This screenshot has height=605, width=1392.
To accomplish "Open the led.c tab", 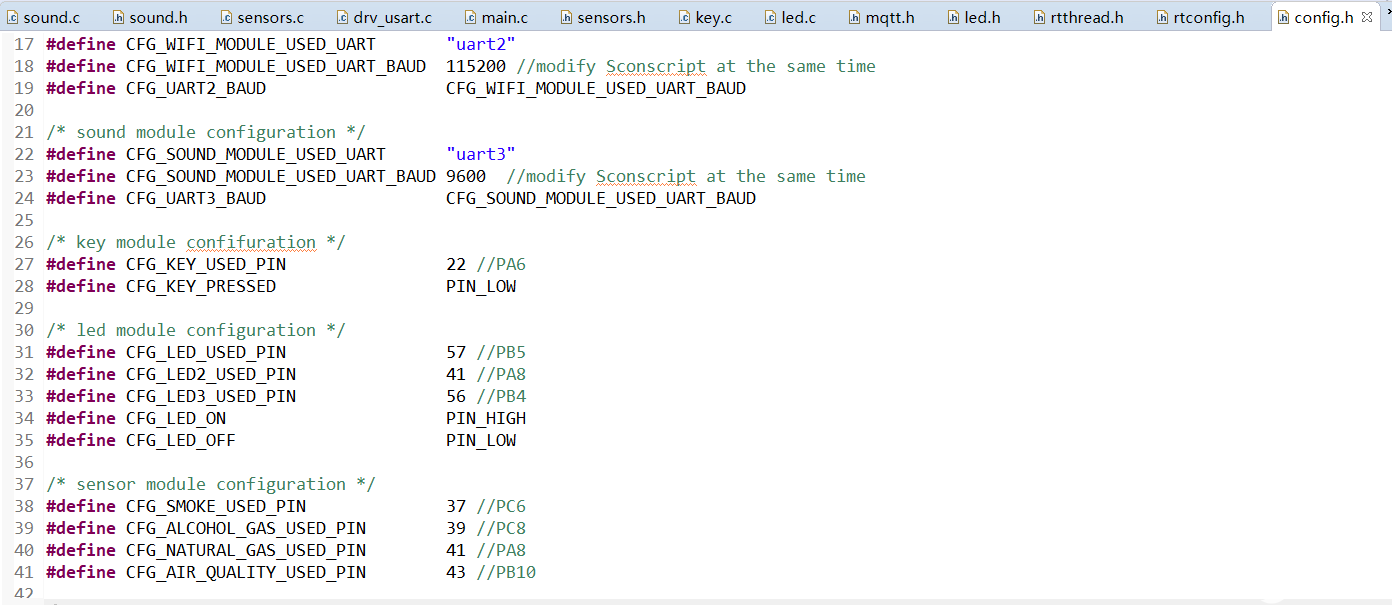I will [790, 17].
